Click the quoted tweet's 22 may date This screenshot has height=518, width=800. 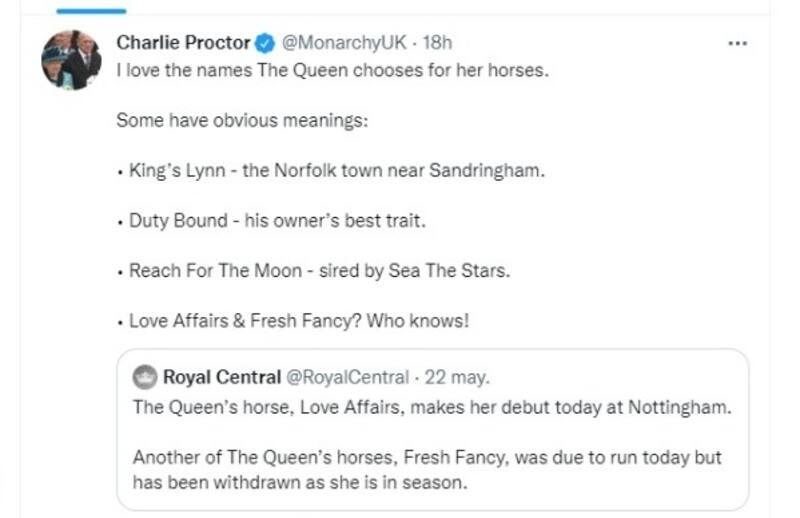(454, 378)
